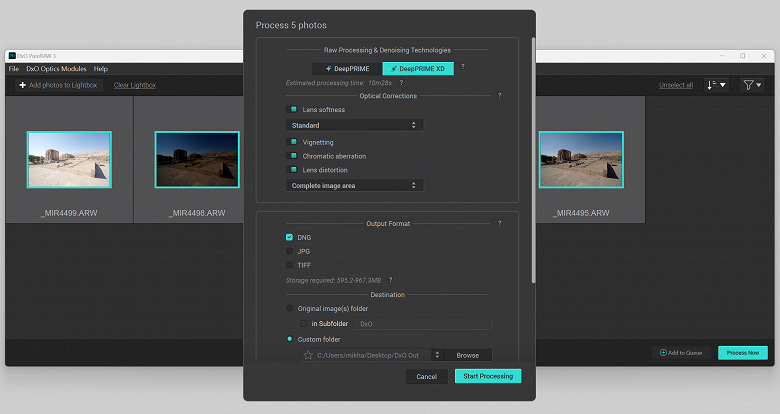780x414 pixels.
Task: Open the DxO Optics Modules menu
Action: coord(56,69)
